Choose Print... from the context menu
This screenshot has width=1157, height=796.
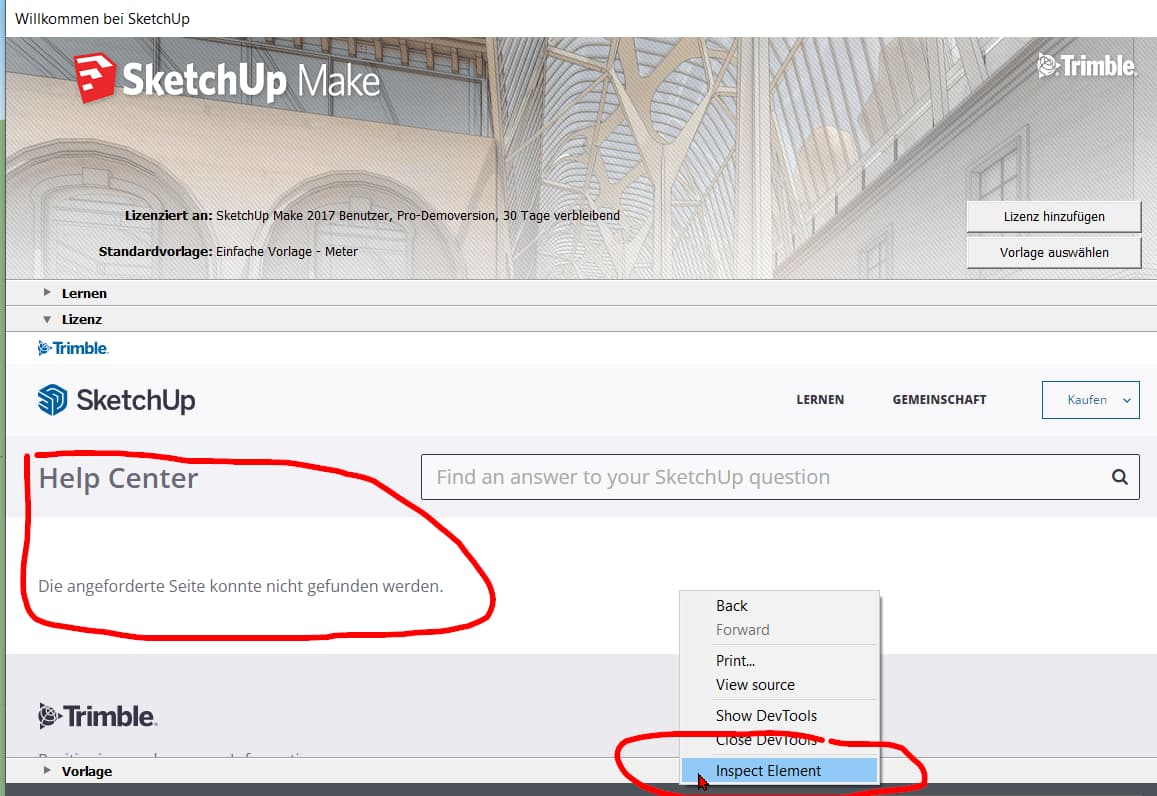(779, 660)
